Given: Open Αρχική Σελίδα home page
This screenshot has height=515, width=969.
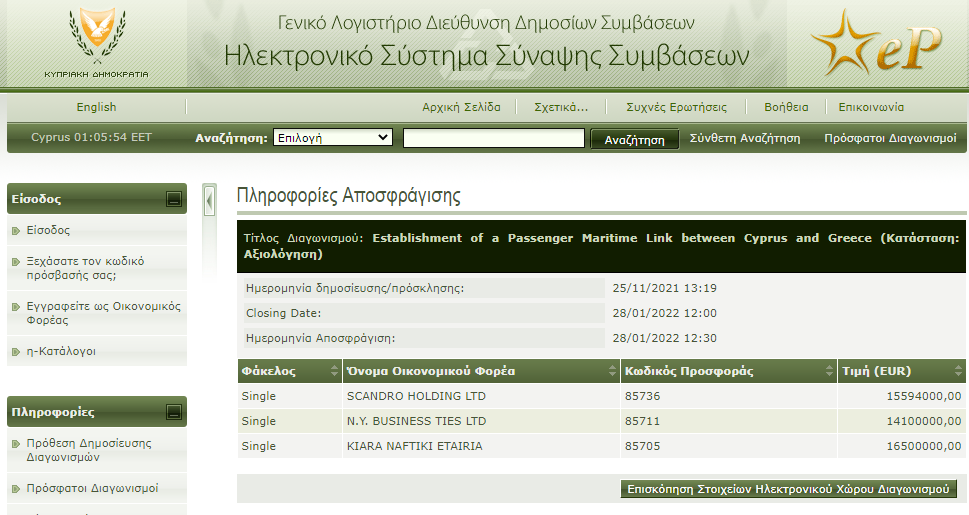Looking at the screenshot, I should coord(461,107).
